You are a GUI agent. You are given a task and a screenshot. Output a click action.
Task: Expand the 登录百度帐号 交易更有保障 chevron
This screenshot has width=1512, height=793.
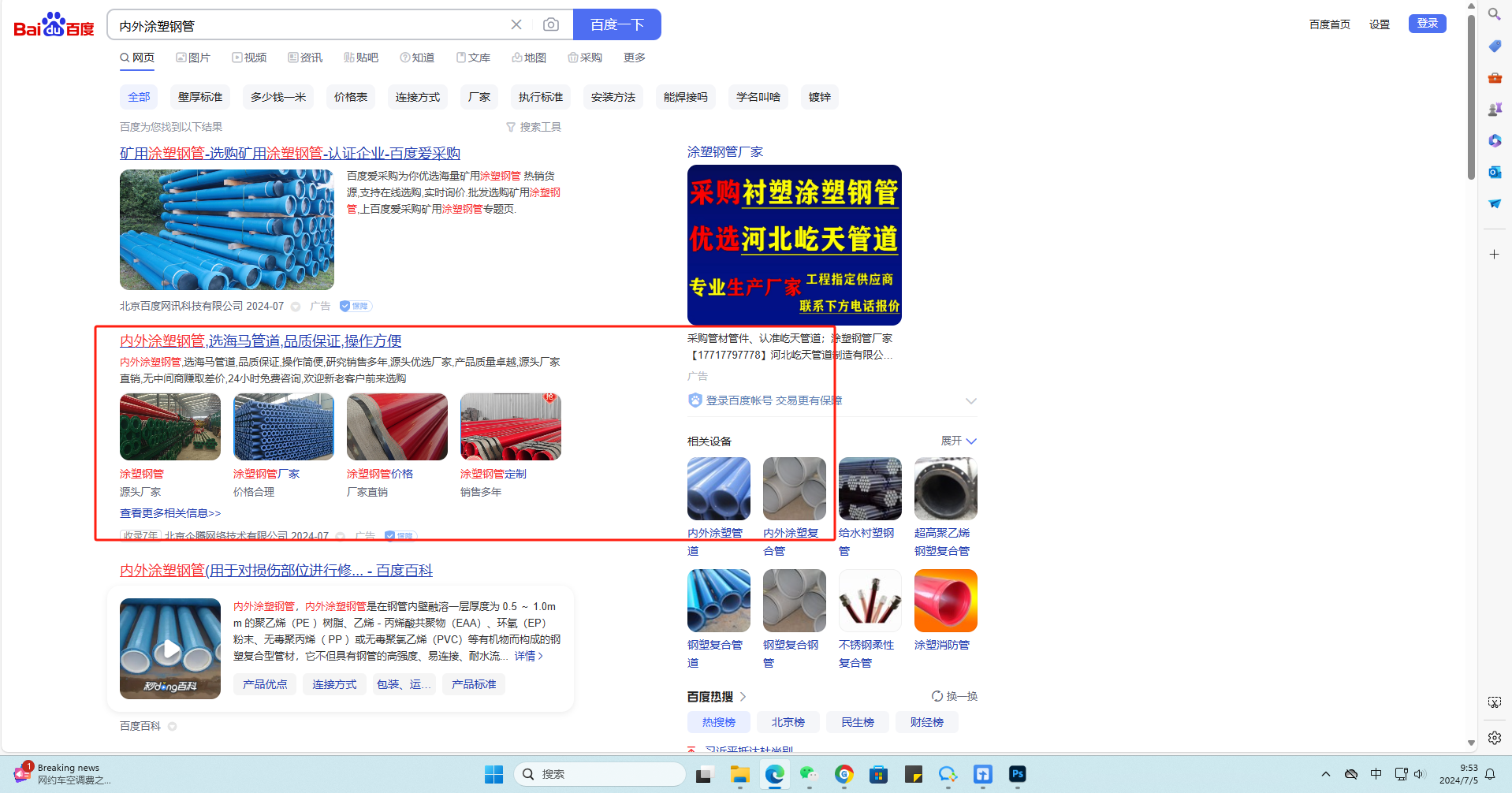click(x=970, y=400)
